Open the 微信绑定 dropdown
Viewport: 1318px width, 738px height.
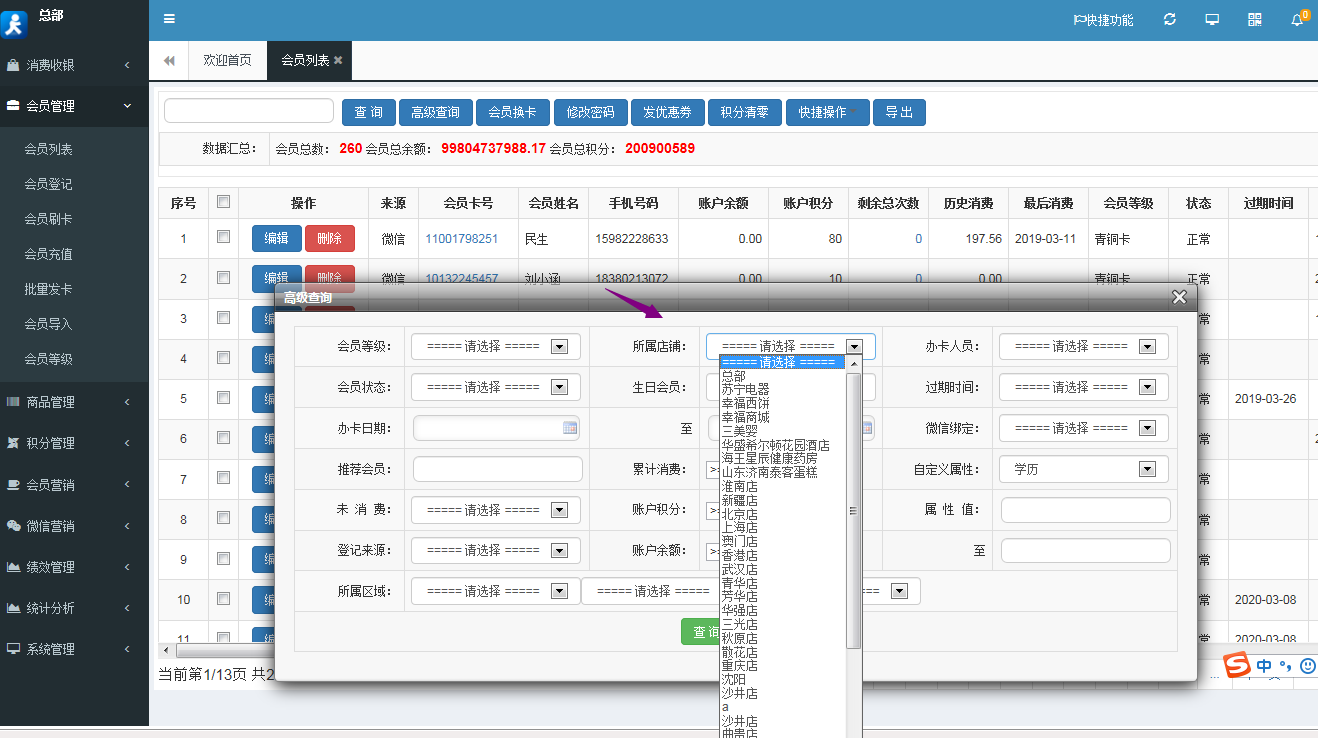click(1083, 428)
